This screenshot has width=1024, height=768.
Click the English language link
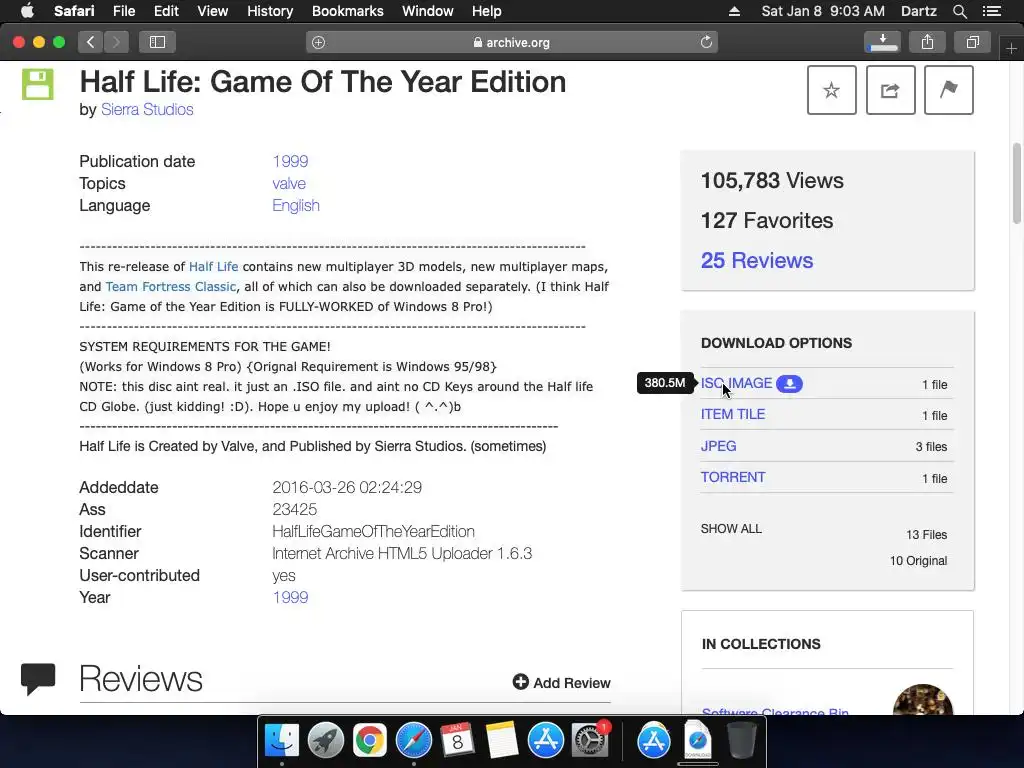click(x=296, y=205)
